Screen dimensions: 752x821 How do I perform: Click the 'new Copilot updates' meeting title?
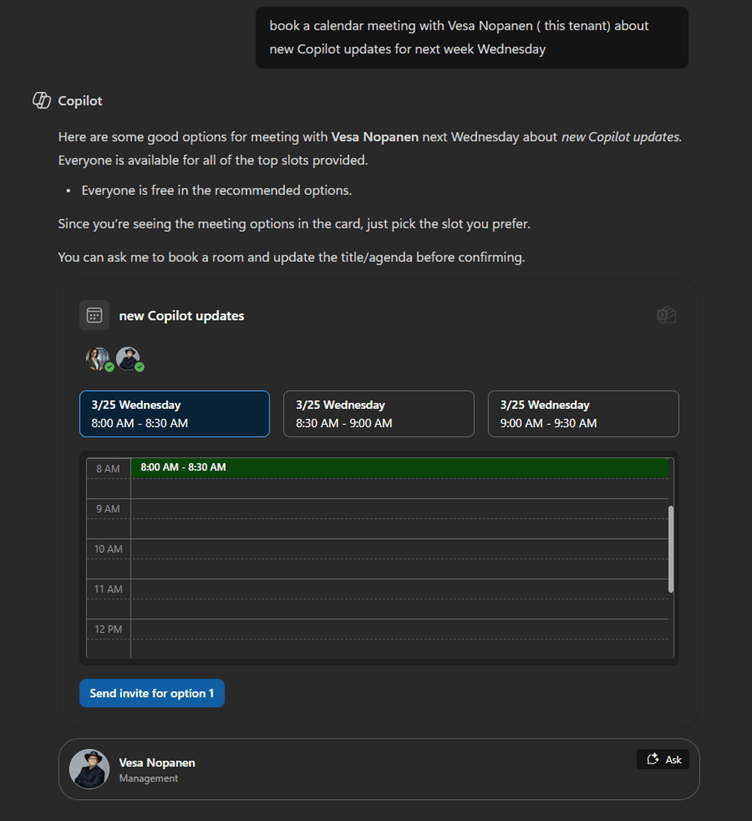(x=181, y=316)
